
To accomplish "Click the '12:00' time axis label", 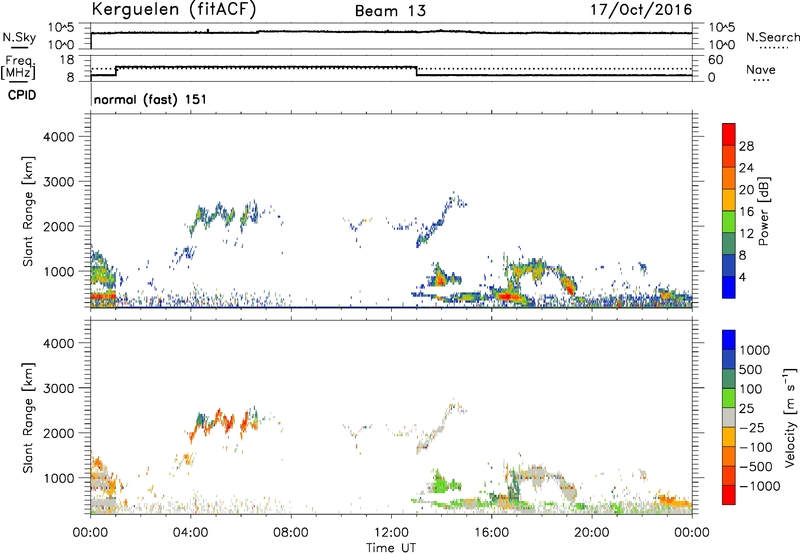I will click(391, 533).
